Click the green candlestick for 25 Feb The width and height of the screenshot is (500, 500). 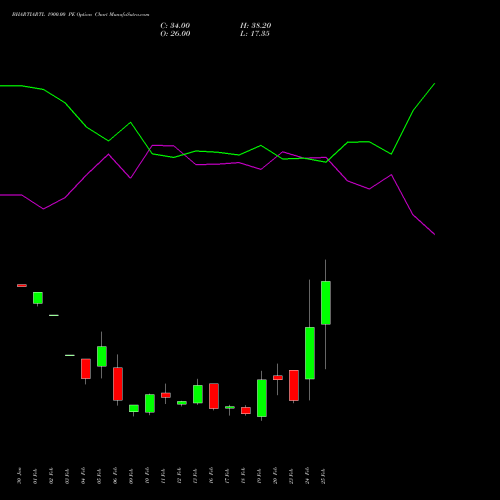coord(326,303)
